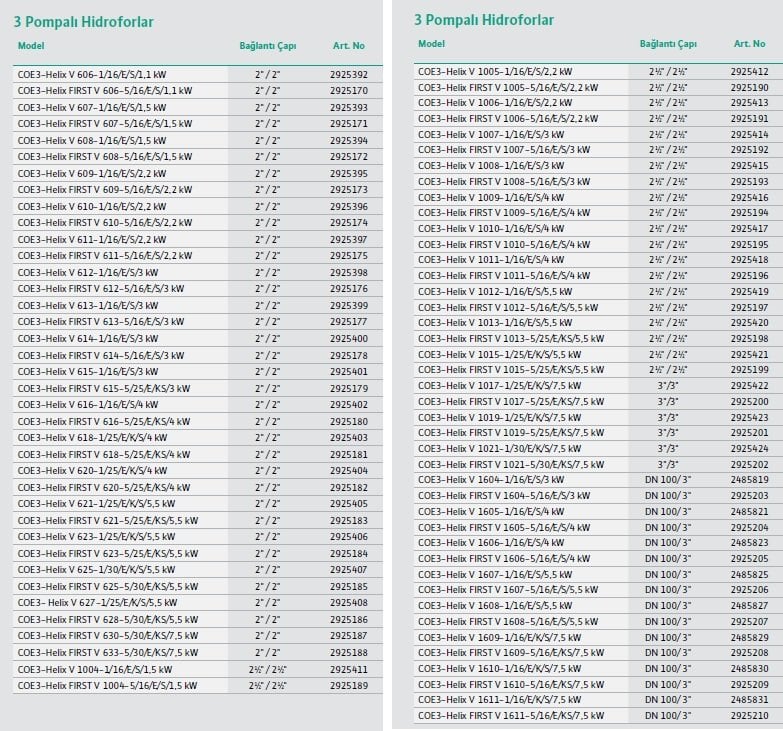Select the right table's "3 Pompalı Hidroforlar" heading

point(484,20)
